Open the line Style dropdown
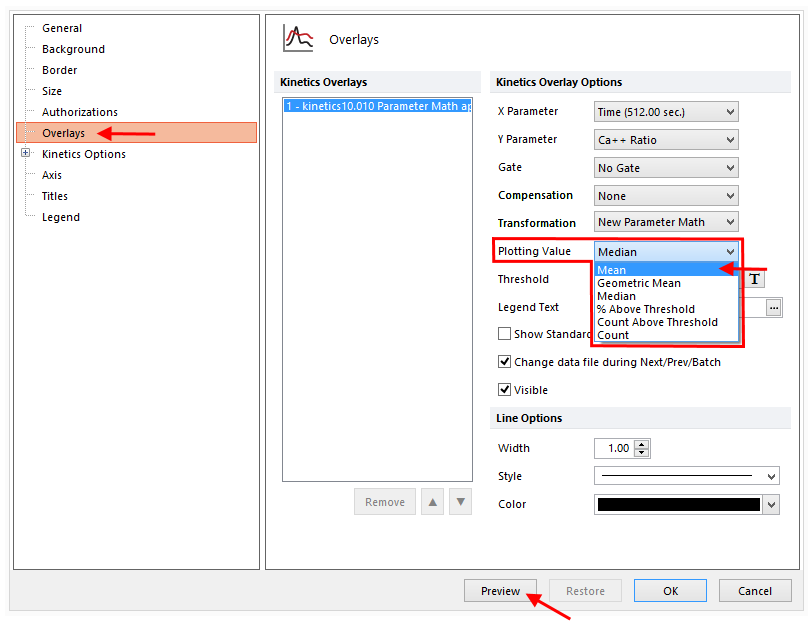Screen dimensions: 812x630 pos(686,477)
